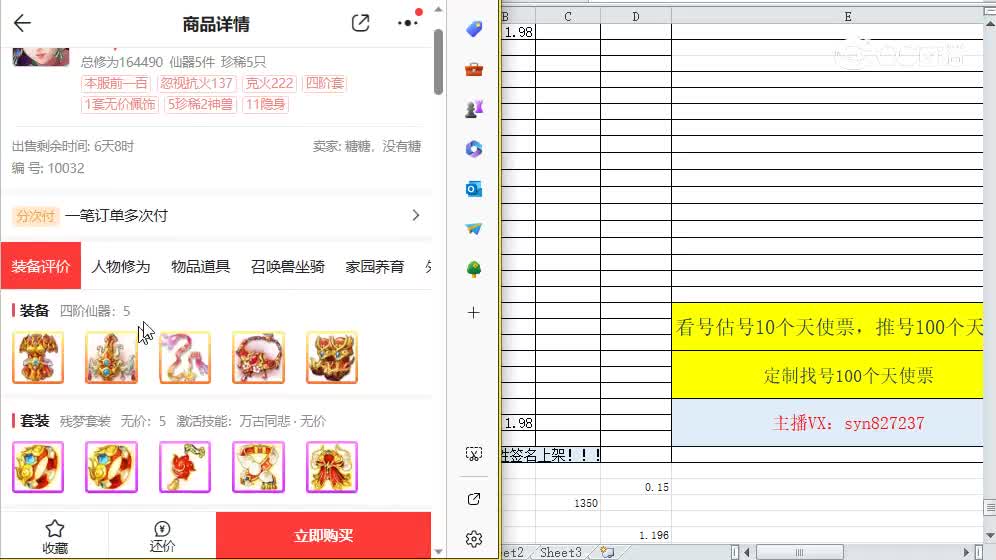This screenshot has width=996, height=560.
Task: Click product page scroll-down arrow
Action: (438, 552)
